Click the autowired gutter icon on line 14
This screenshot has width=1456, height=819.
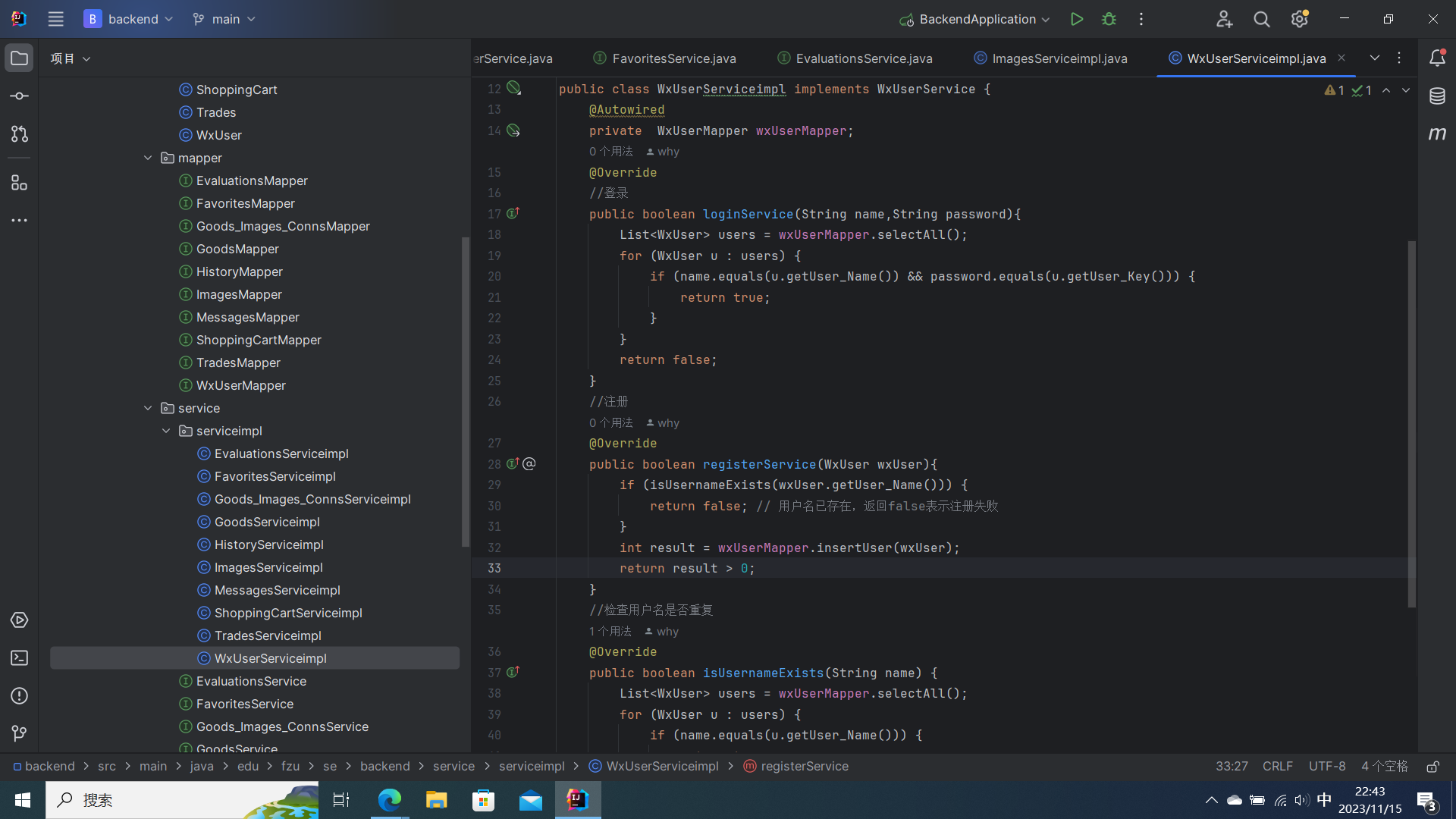(513, 130)
